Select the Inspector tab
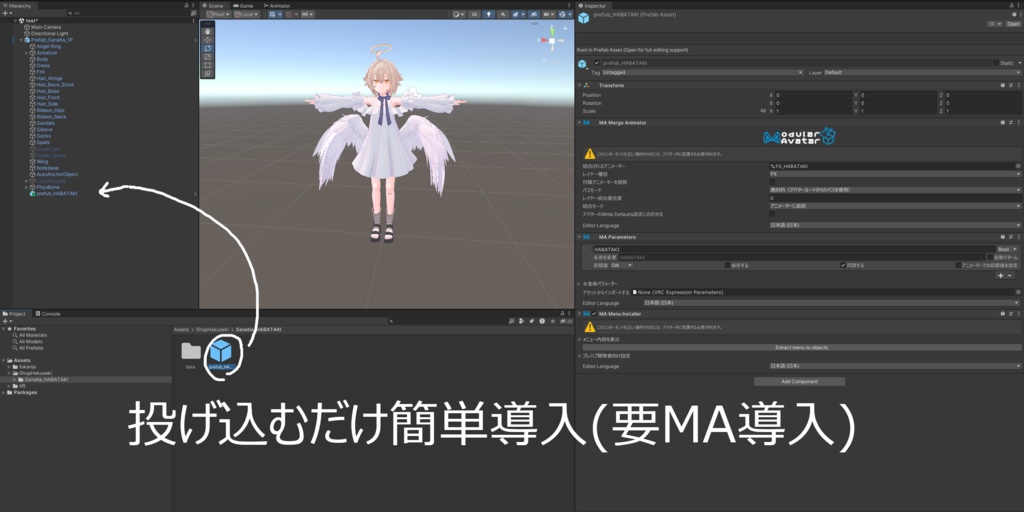This screenshot has height=512, width=1024. coord(595,5)
